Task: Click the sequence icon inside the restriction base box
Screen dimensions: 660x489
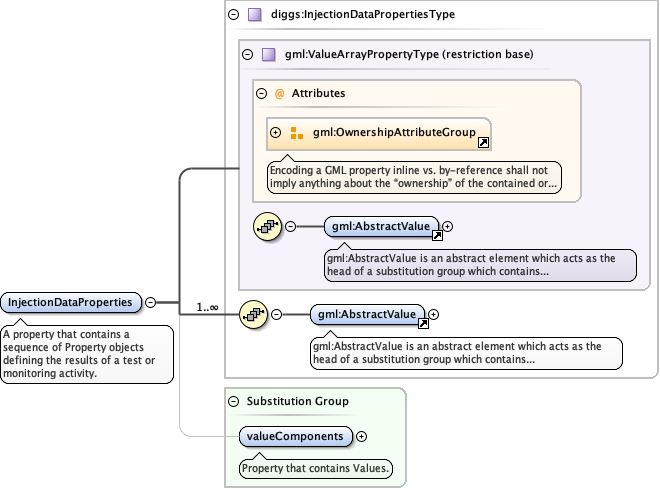Action: pos(267,227)
